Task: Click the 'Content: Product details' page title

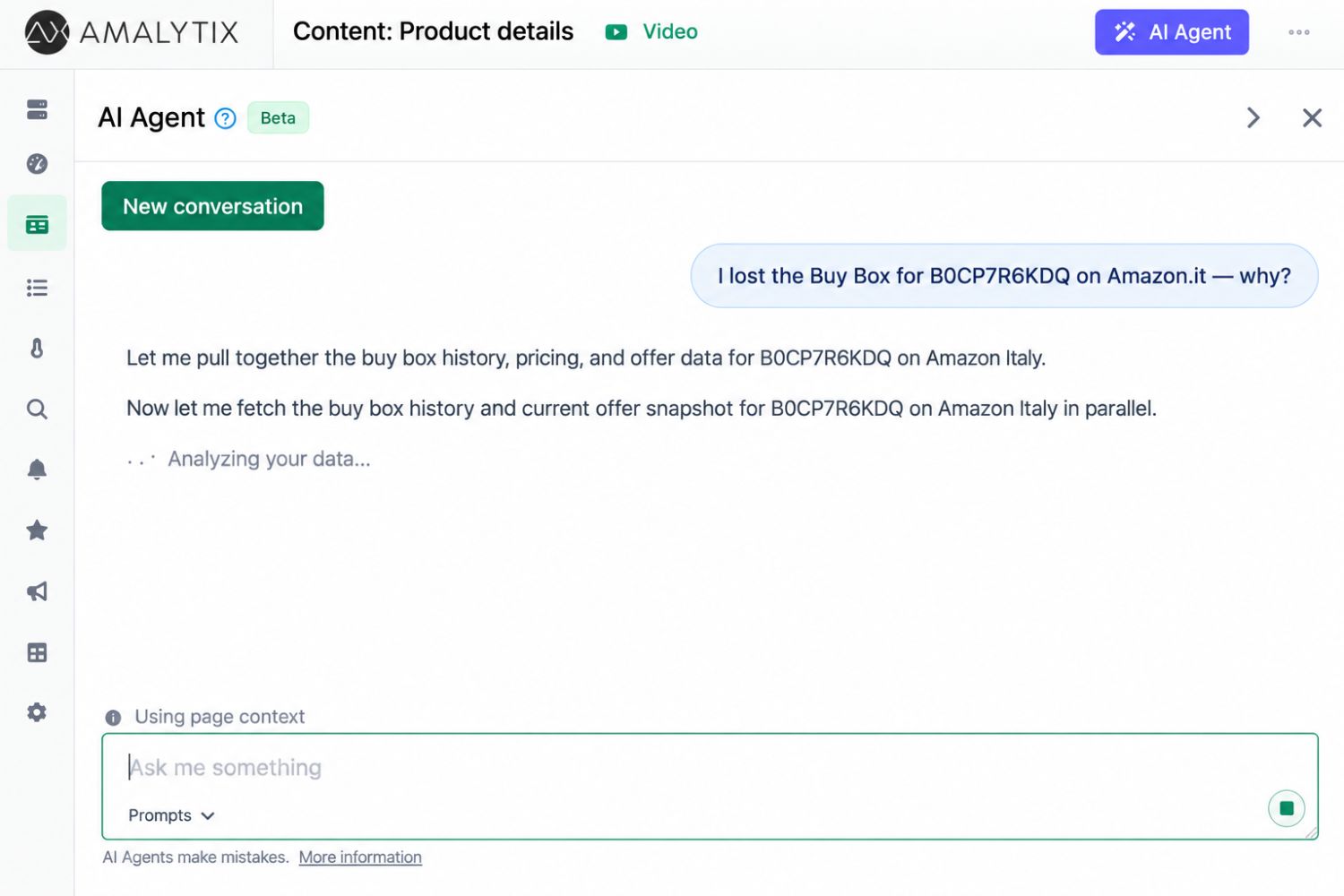Action: tap(433, 31)
